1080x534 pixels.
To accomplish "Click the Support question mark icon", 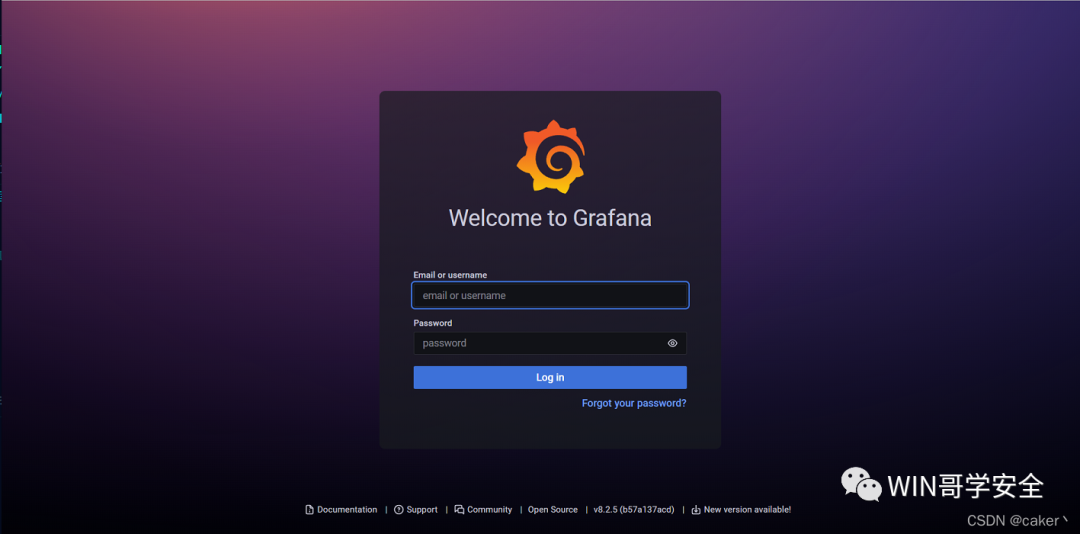I will [399, 510].
